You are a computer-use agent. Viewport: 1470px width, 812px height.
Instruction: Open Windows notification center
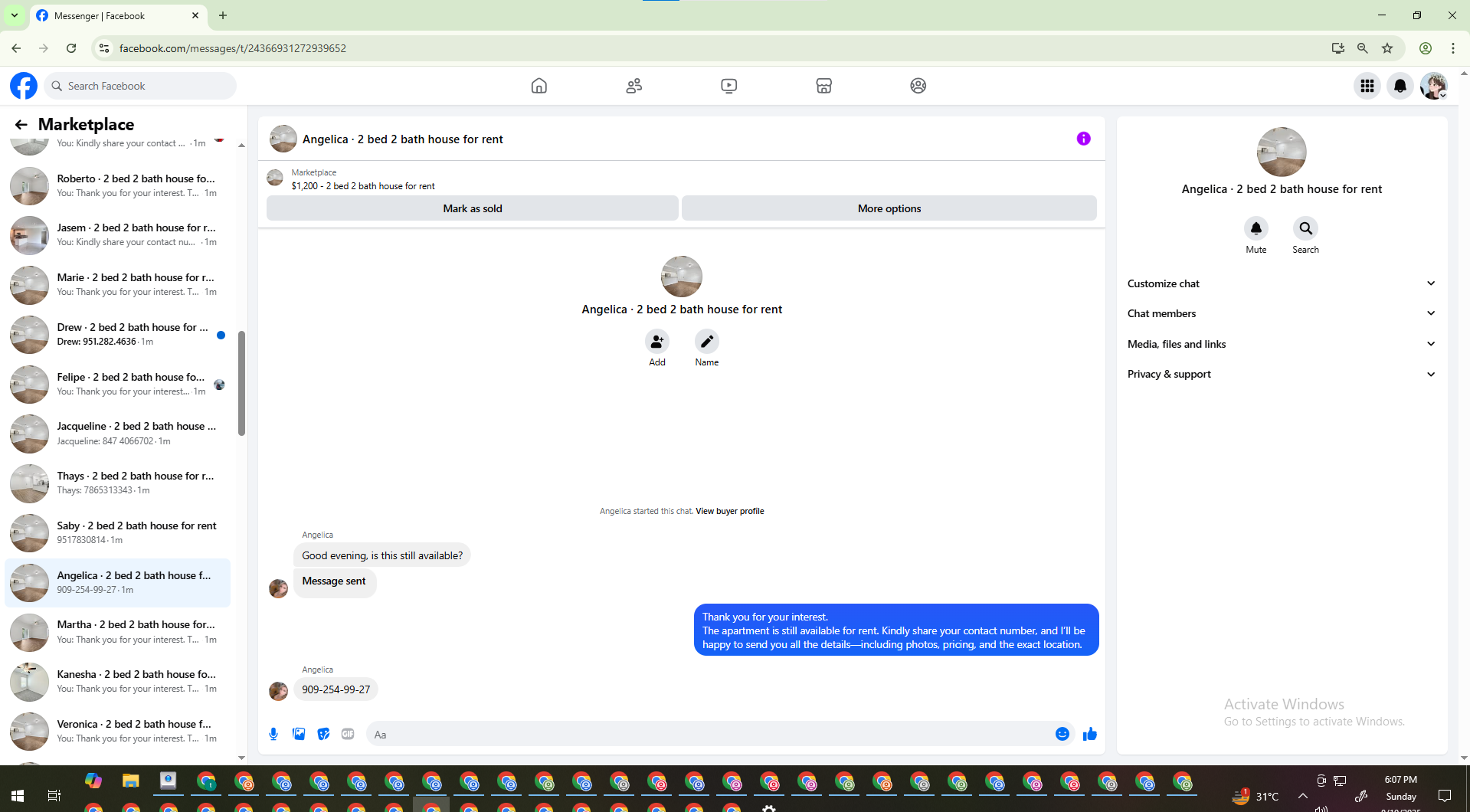1445,796
